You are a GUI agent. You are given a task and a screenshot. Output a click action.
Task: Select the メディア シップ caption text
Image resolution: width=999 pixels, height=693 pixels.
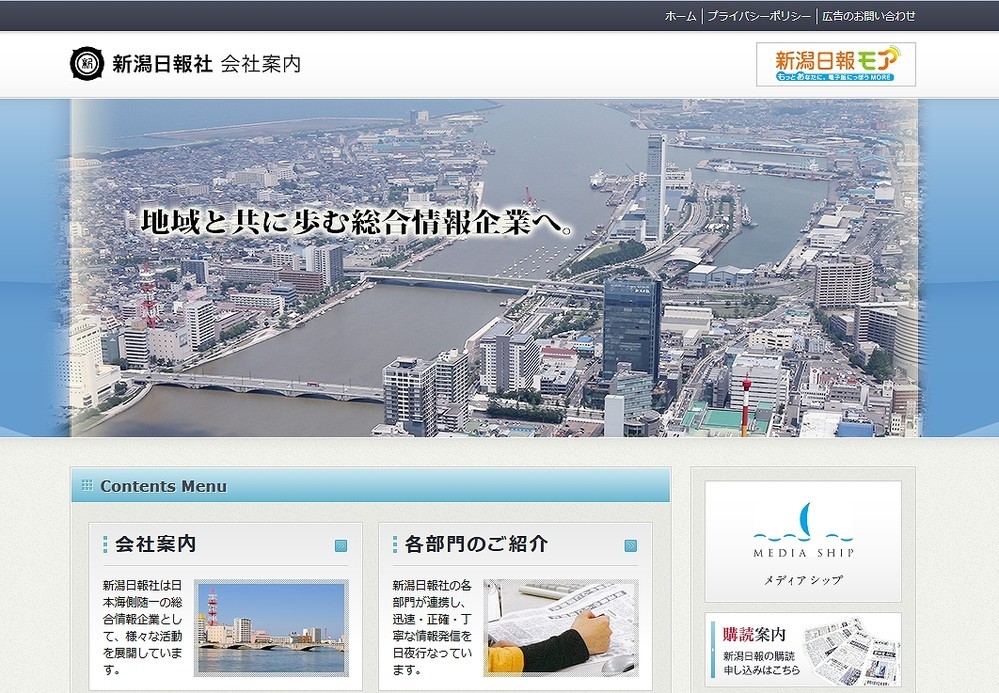pyautogui.click(x=803, y=580)
